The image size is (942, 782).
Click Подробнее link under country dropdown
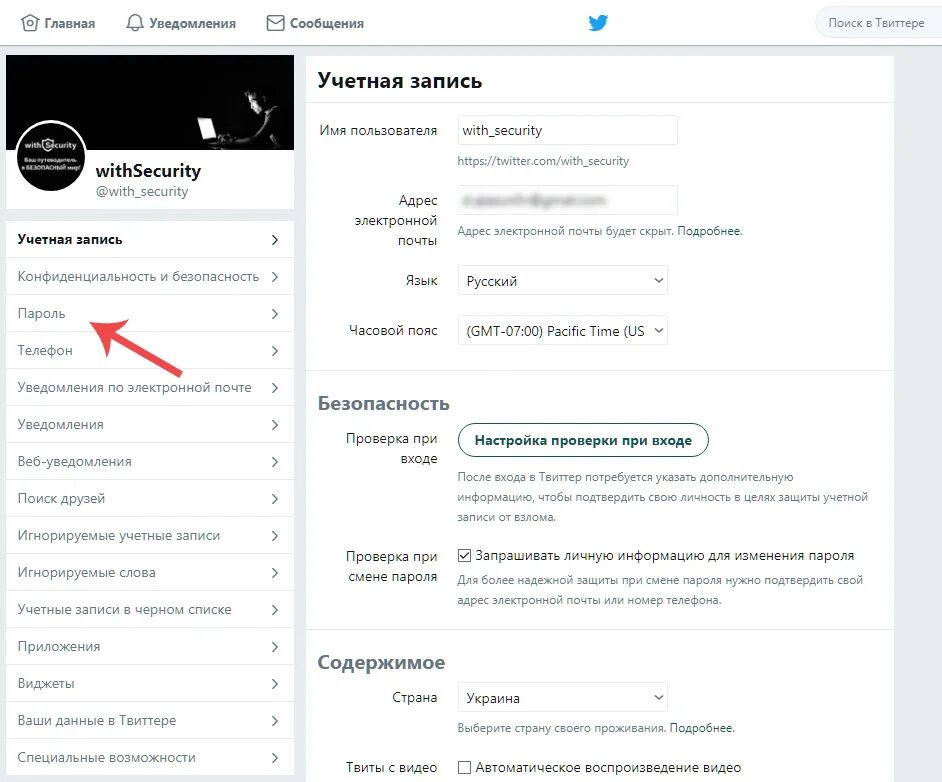coord(702,728)
